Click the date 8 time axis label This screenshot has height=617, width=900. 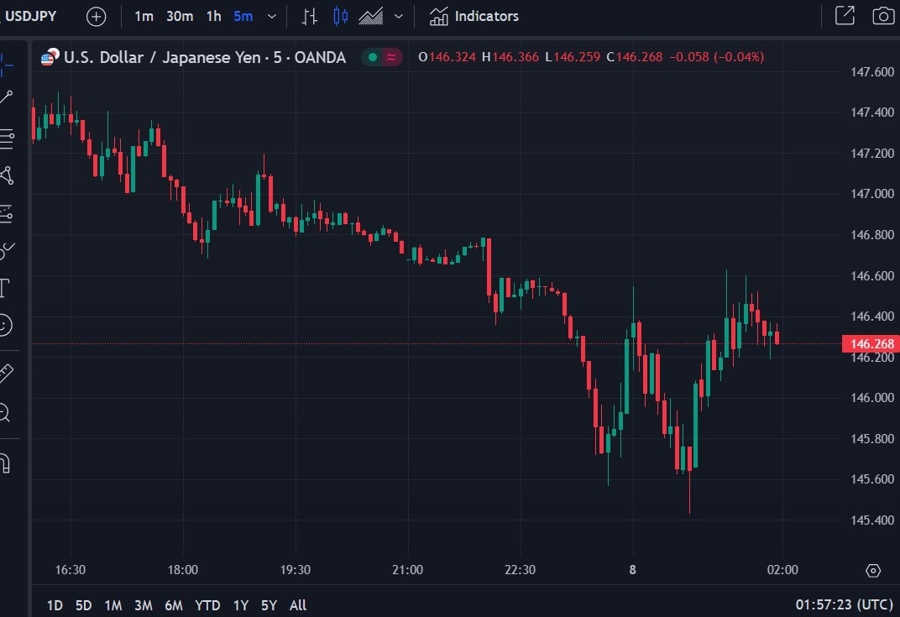[x=633, y=570]
